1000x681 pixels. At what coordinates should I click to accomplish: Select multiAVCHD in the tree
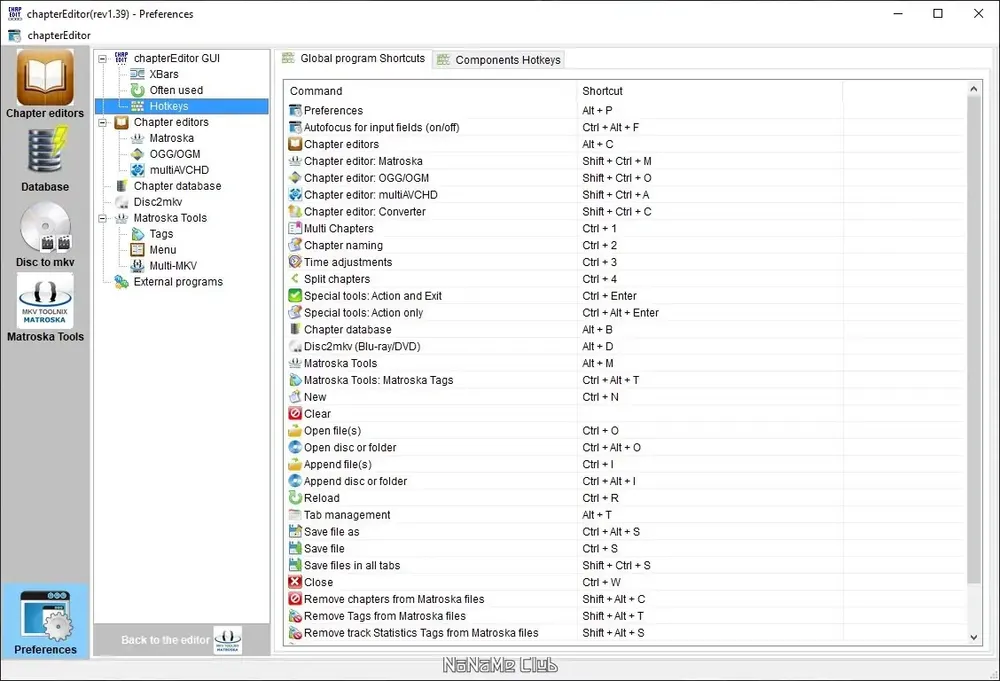[x=179, y=170]
